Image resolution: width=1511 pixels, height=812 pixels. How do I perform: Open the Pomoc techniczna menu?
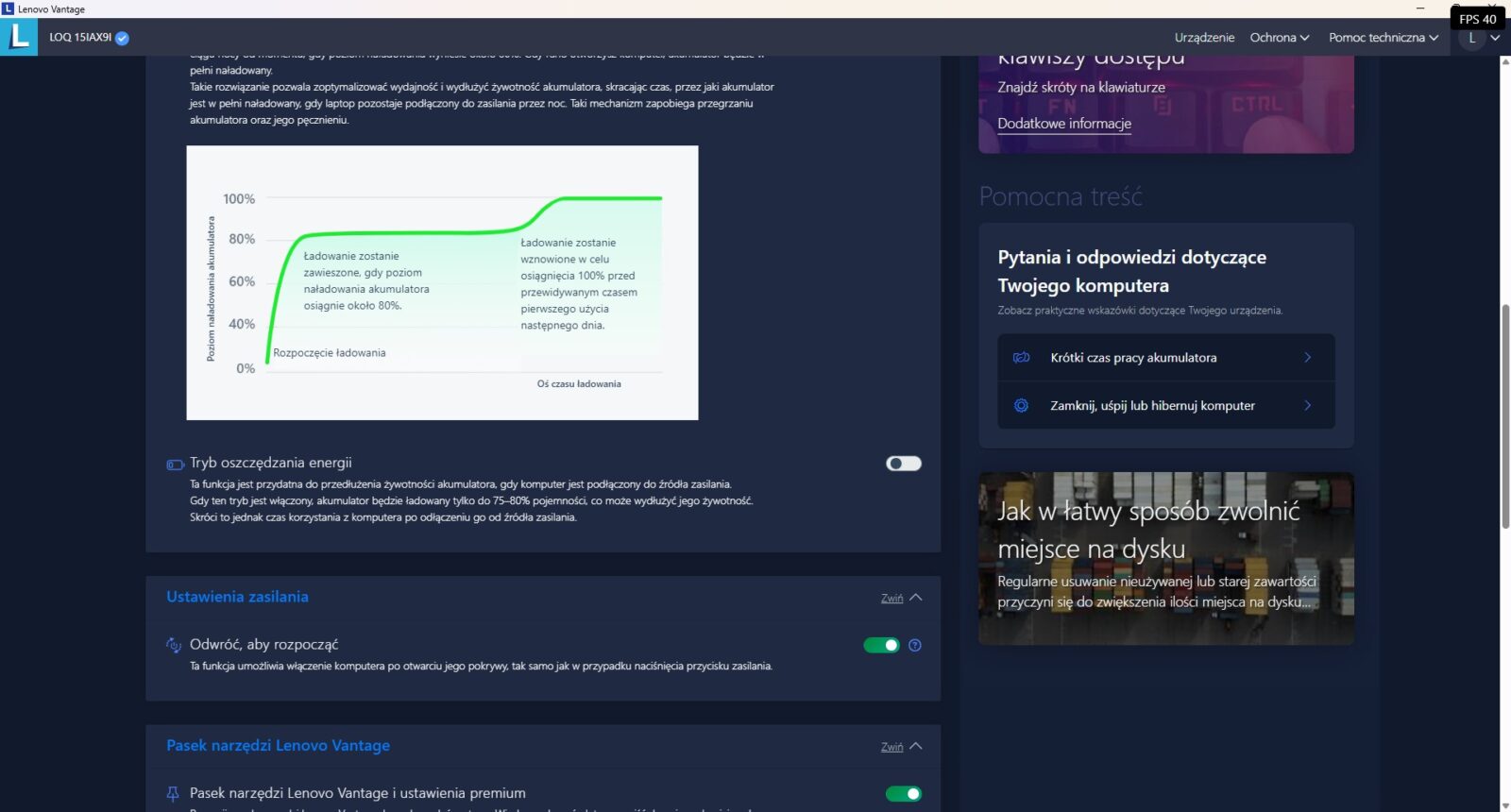[x=1383, y=38]
